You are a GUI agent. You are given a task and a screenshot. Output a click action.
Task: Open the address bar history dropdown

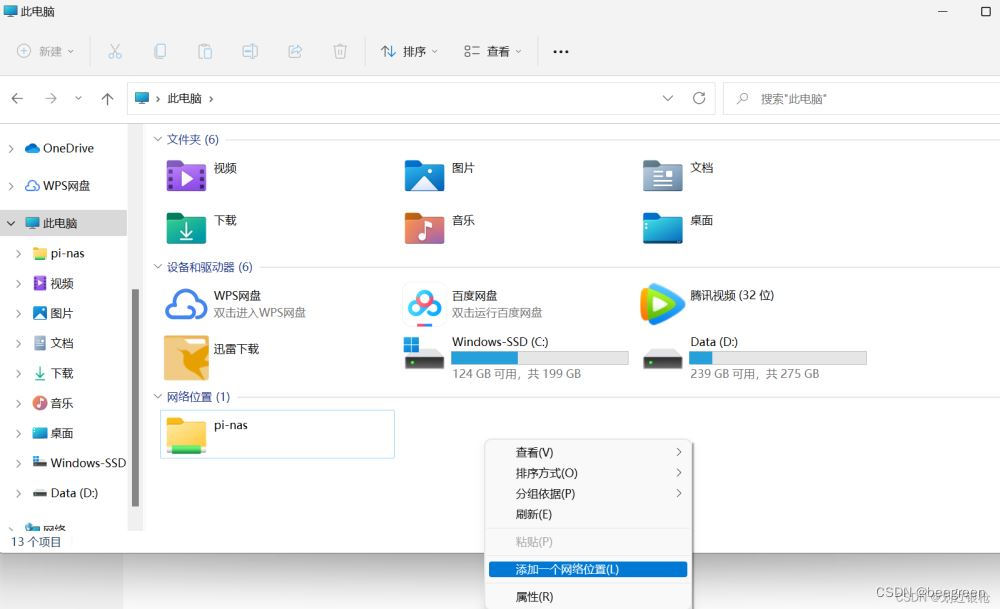point(668,98)
